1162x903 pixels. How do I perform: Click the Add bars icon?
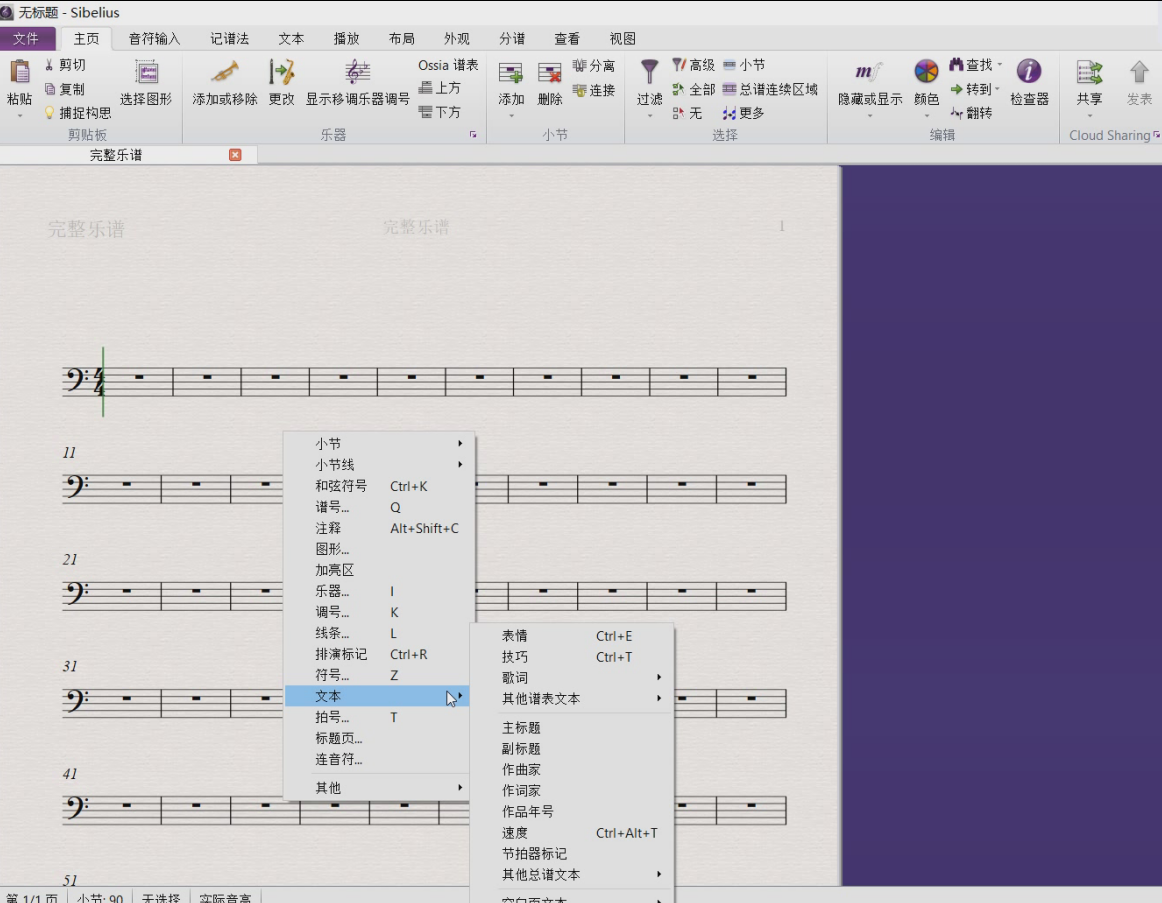(511, 73)
